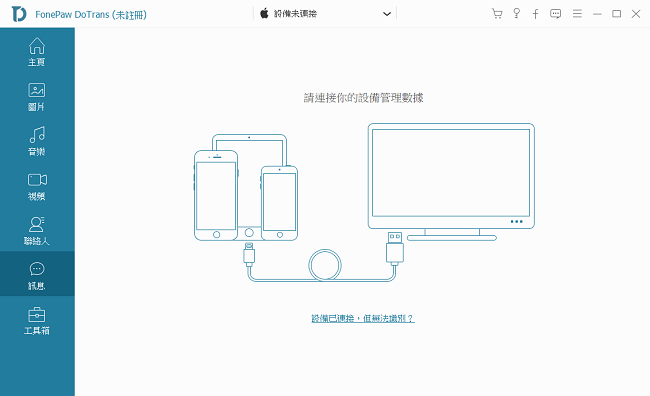
Task: Open the hamburger menu icon
Action: click(x=577, y=14)
